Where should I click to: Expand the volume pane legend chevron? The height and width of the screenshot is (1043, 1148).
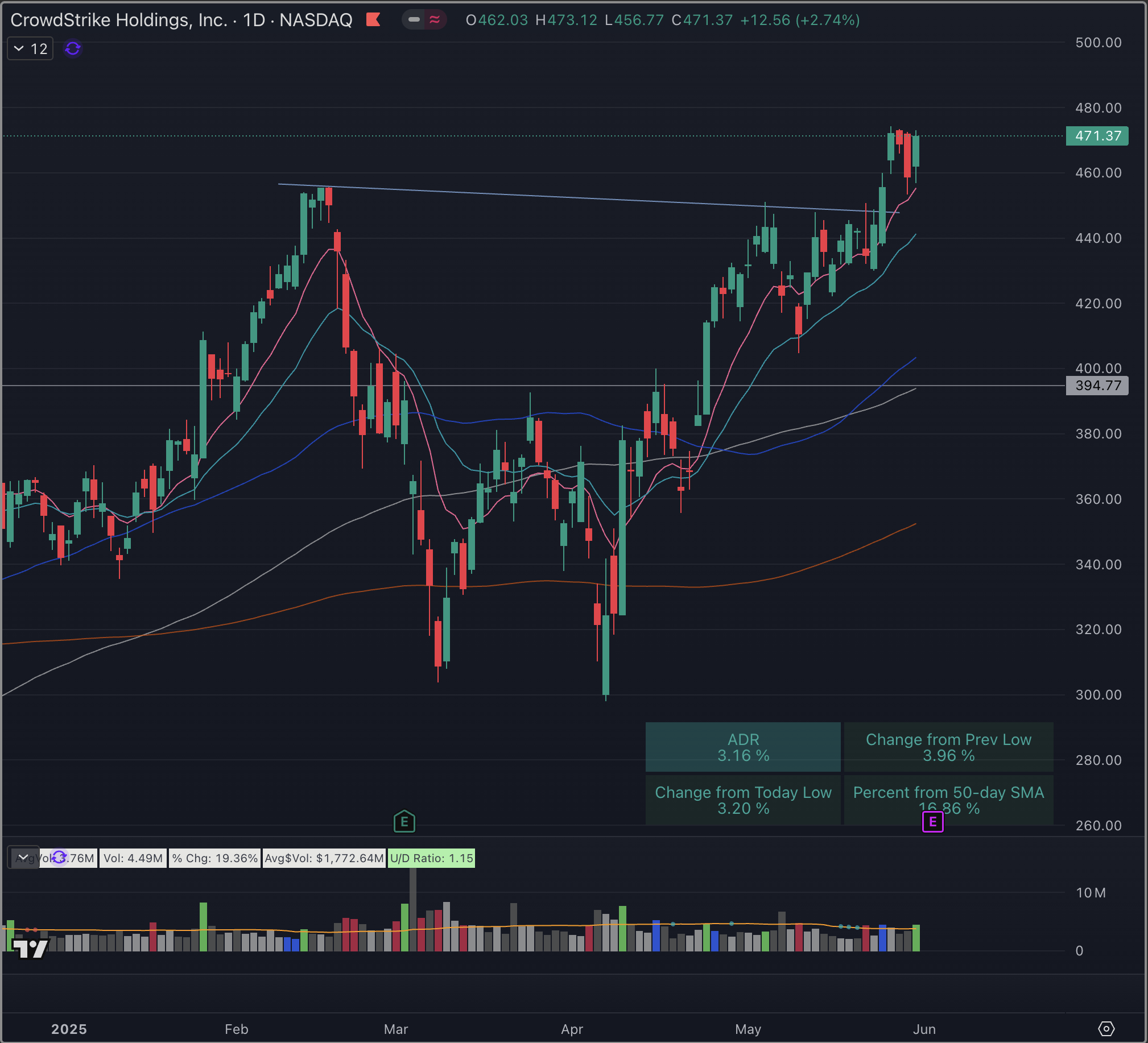click(x=23, y=857)
